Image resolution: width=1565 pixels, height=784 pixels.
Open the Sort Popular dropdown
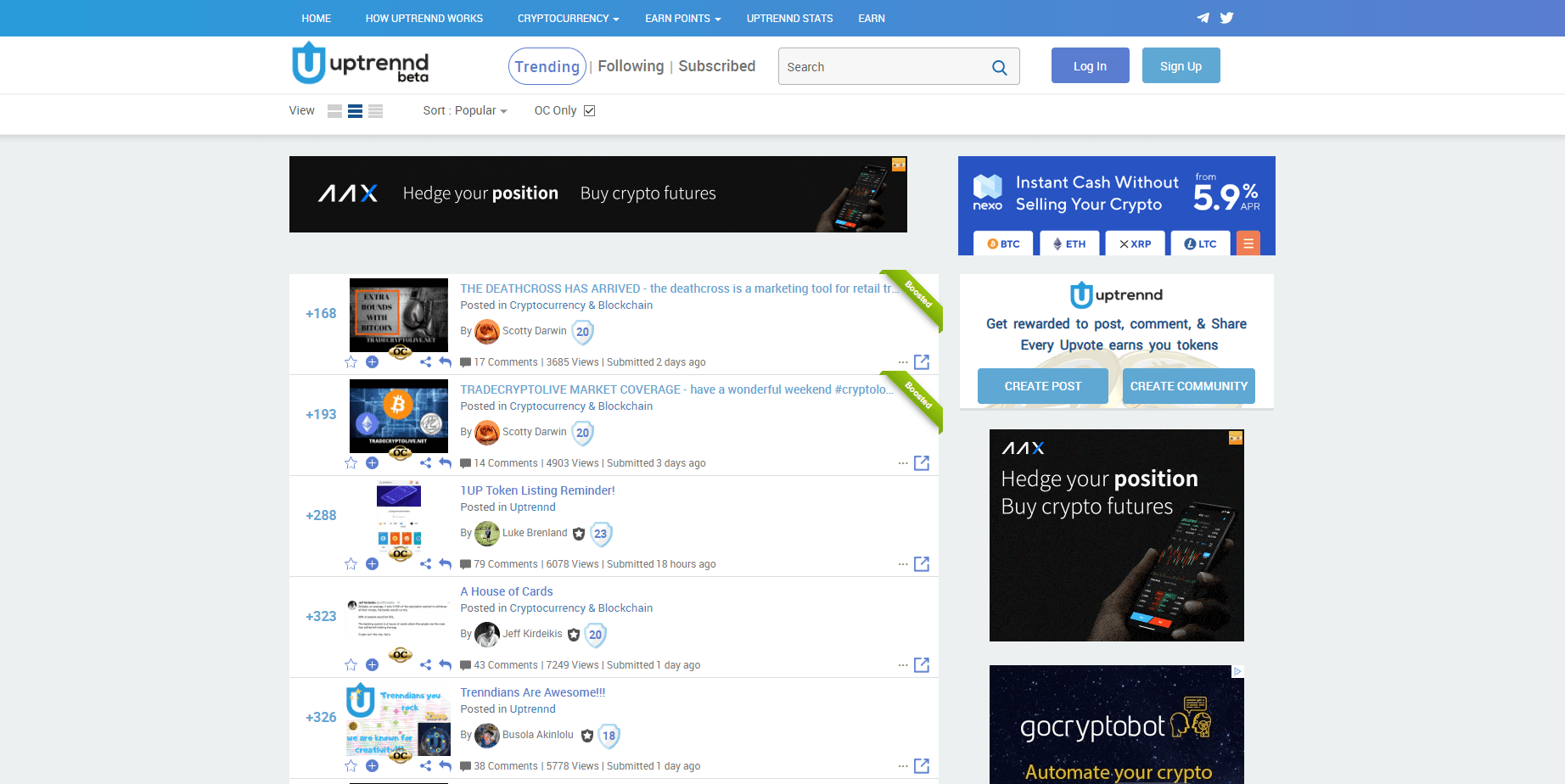point(465,111)
